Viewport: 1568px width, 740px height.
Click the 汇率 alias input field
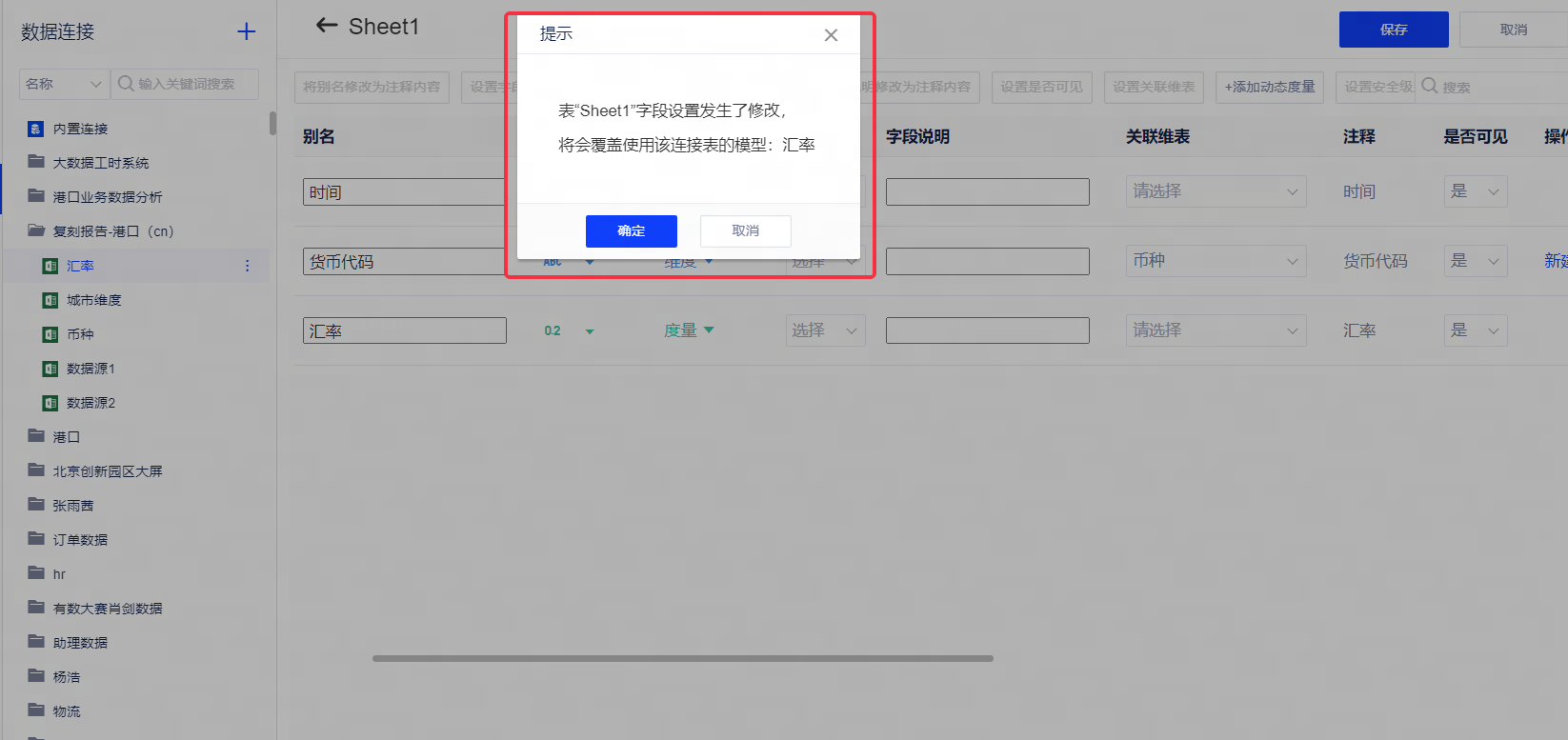pyautogui.click(x=404, y=330)
